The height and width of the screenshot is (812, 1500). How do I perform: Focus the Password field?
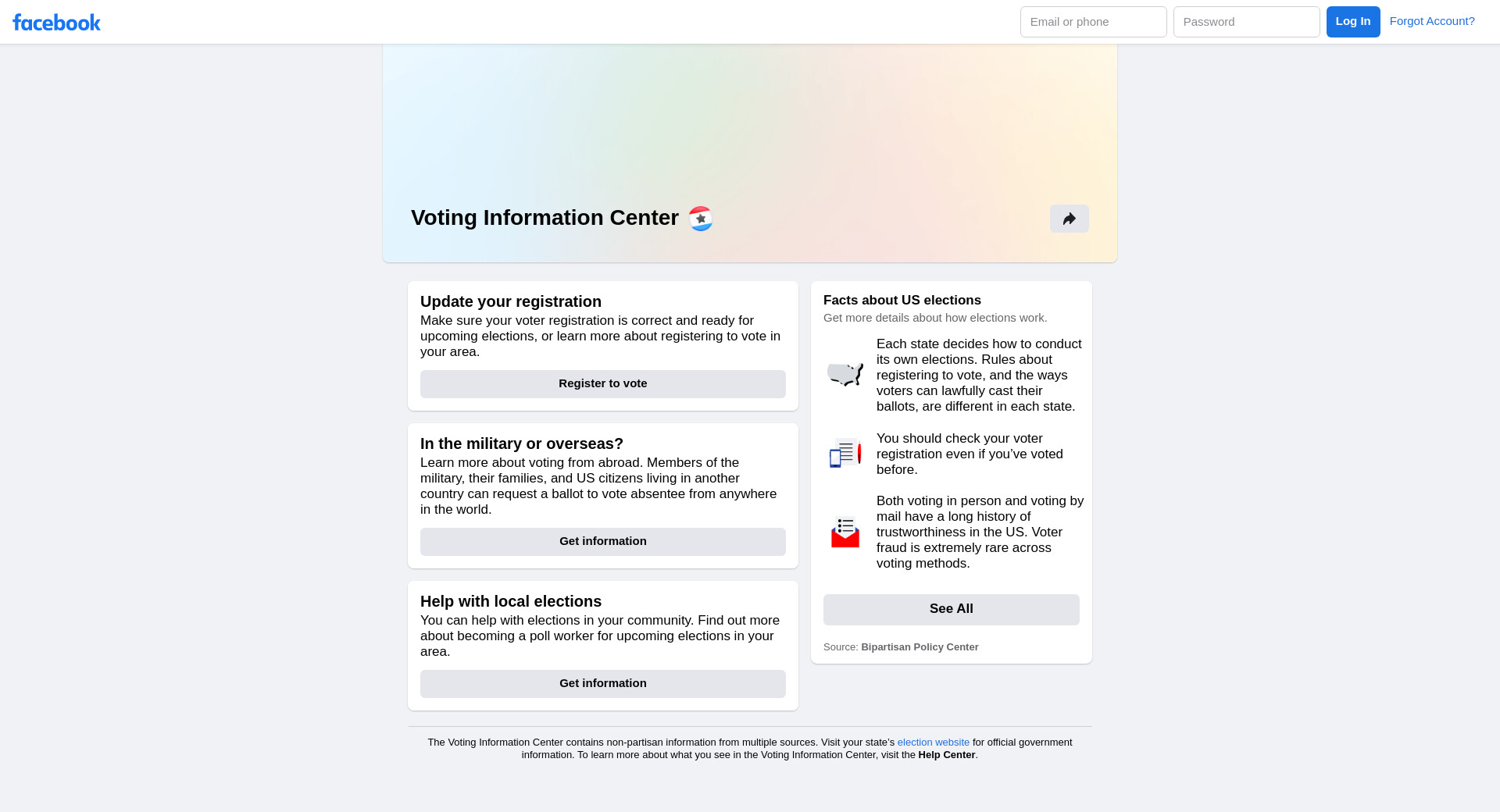(1246, 22)
